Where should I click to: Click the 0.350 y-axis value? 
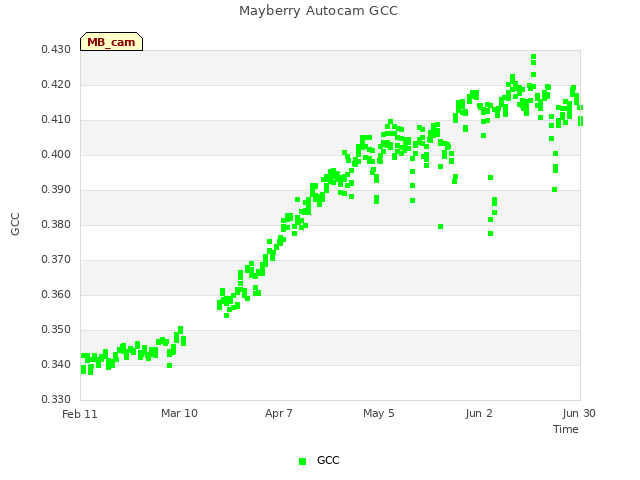pyautogui.click(x=56, y=329)
